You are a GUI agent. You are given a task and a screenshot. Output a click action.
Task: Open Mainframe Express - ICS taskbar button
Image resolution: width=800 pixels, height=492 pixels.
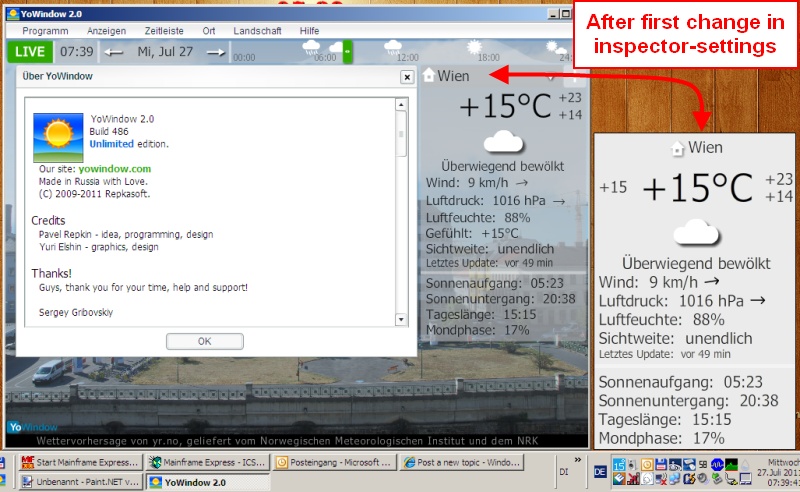pyautogui.click(x=208, y=462)
